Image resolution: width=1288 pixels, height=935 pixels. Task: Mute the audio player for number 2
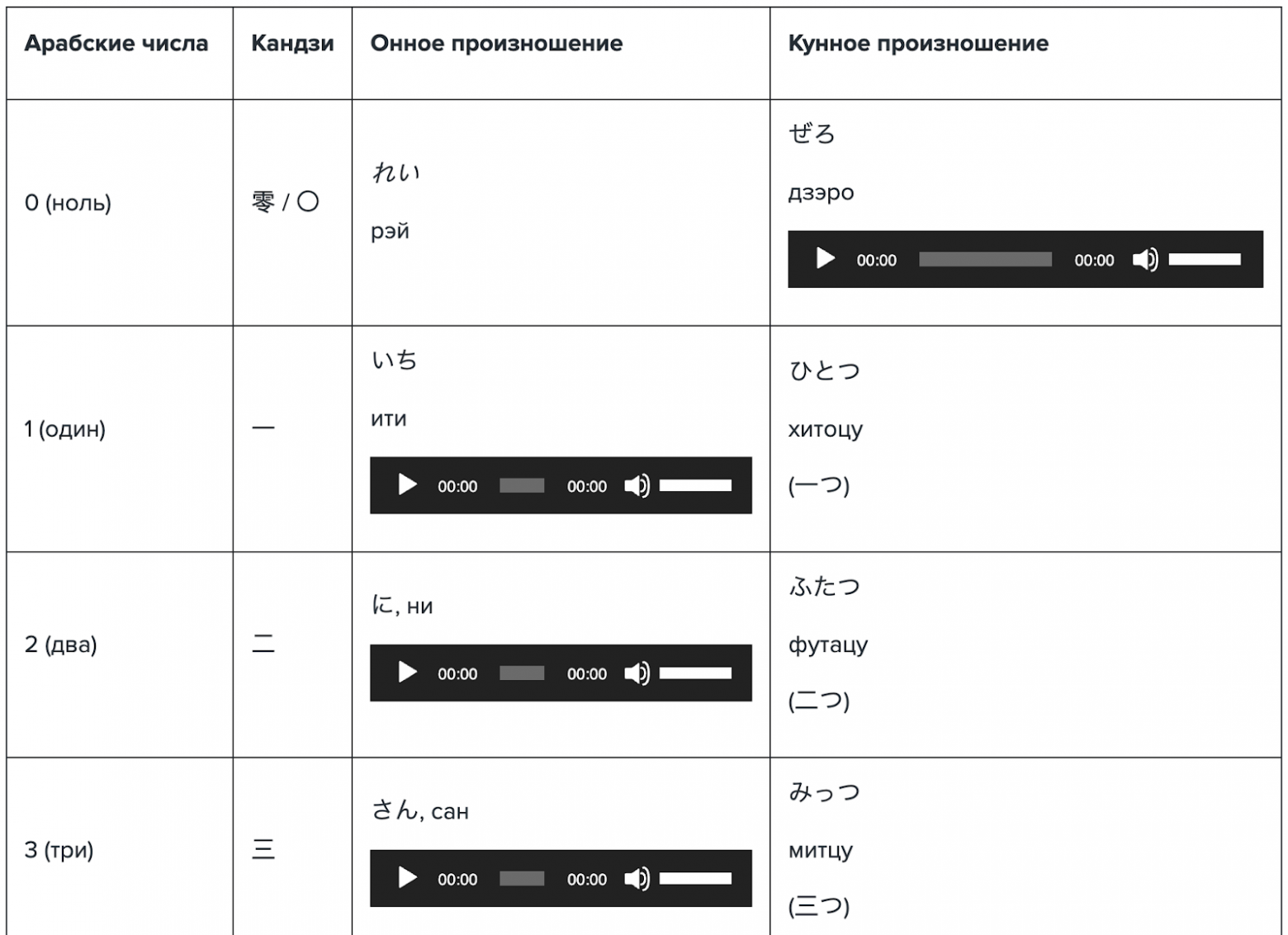pos(638,673)
